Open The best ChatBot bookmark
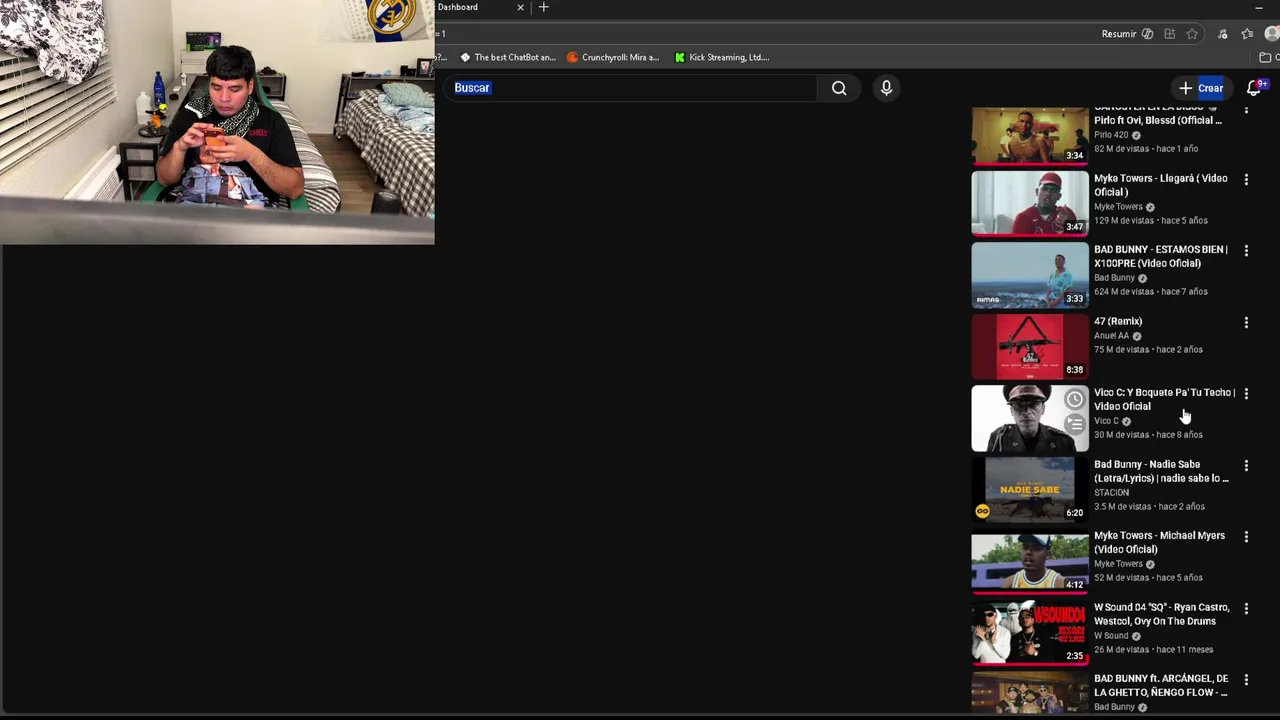The height and width of the screenshot is (720, 1280). [x=507, y=57]
